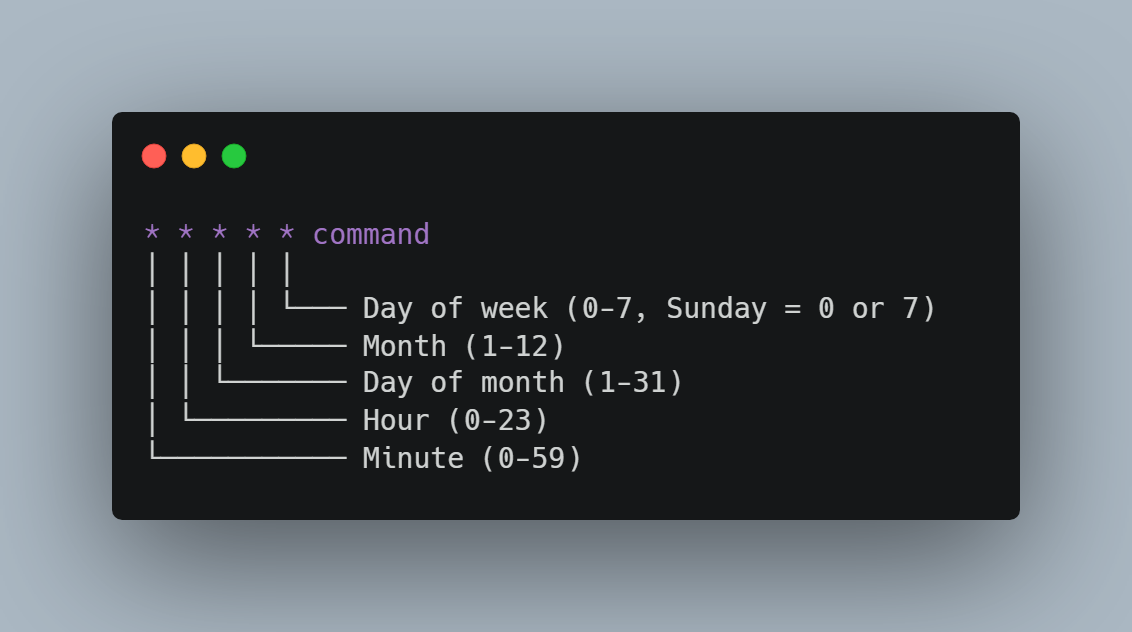This screenshot has height=632, width=1132.
Task: Click the "(0-59)" range value
Action: click(531, 458)
